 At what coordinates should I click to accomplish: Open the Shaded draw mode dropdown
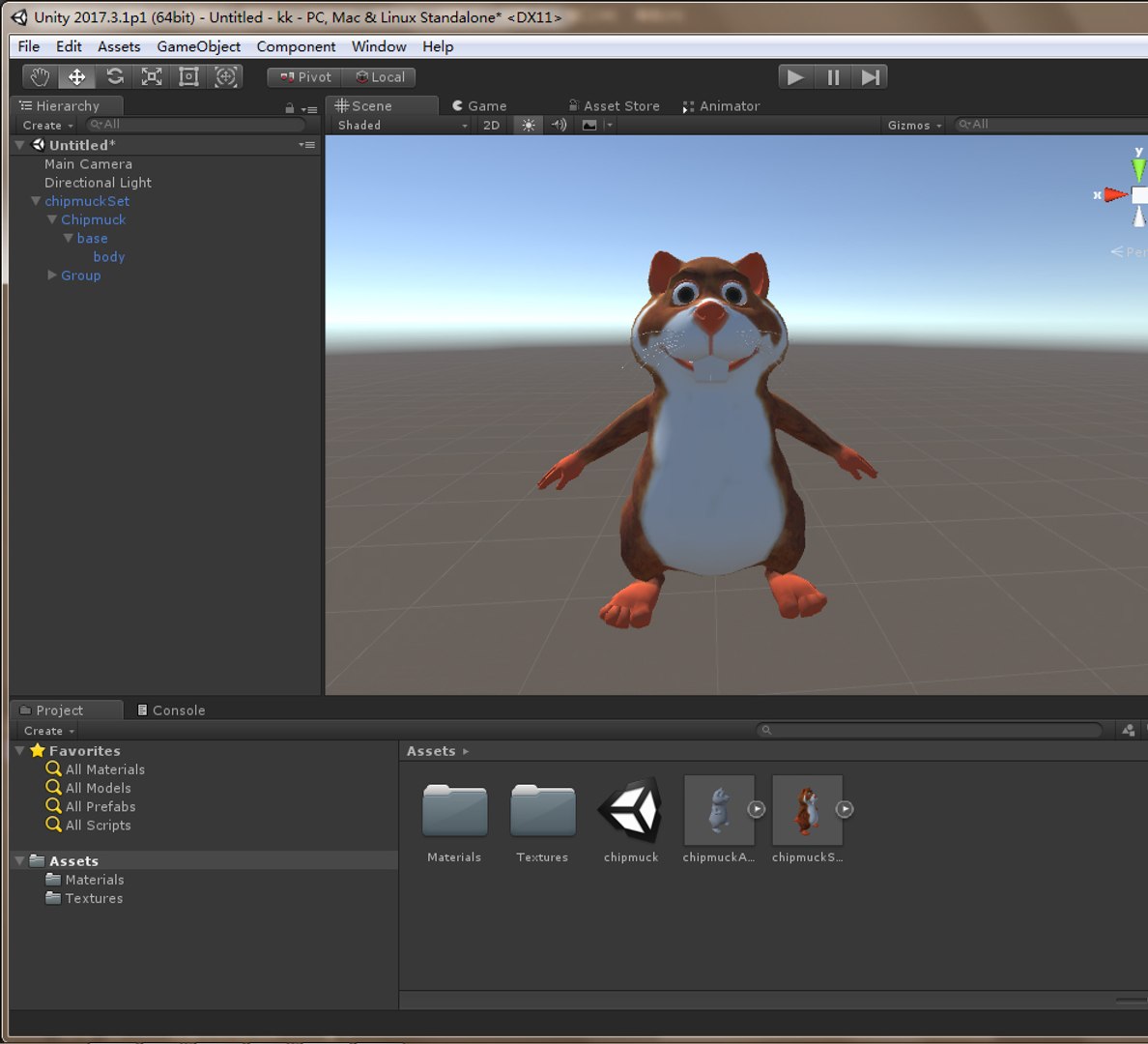[402, 126]
